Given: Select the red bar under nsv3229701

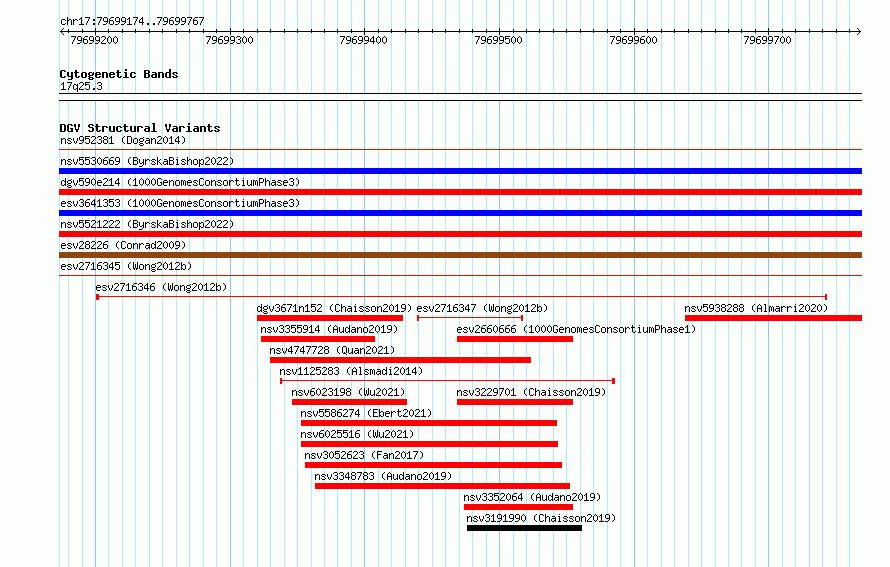Looking at the screenshot, I should tap(515, 402).
